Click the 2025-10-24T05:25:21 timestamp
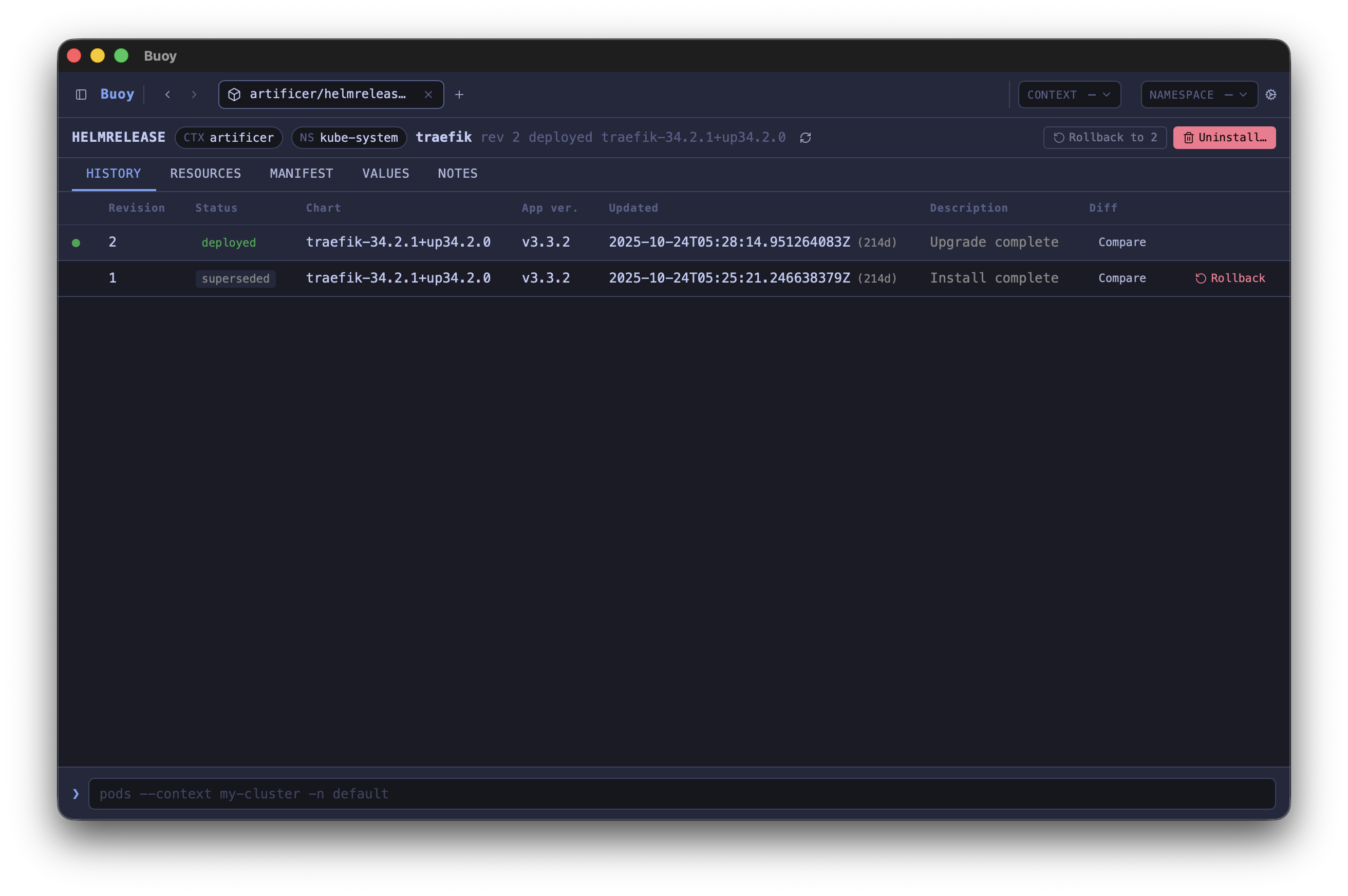1348x896 pixels. pyautogui.click(x=729, y=278)
